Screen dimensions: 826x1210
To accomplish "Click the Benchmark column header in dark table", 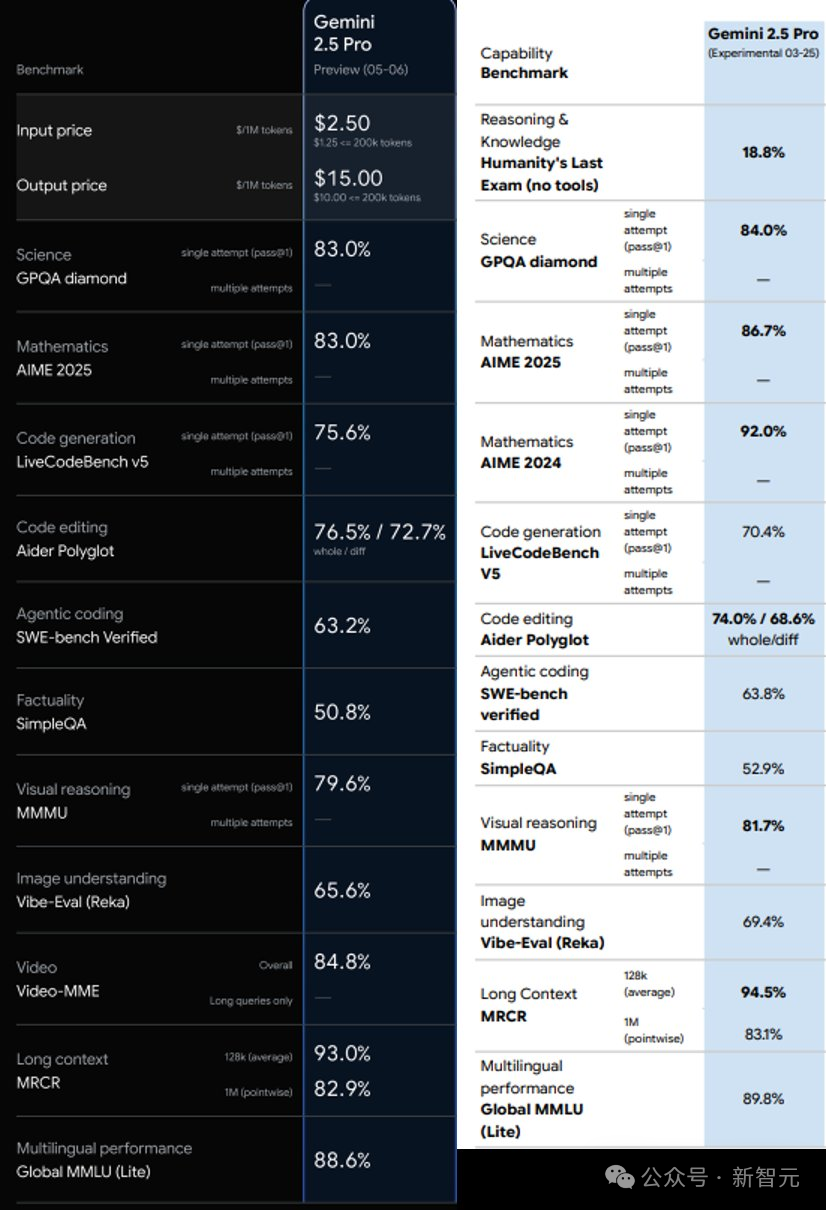I will point(50,70).
